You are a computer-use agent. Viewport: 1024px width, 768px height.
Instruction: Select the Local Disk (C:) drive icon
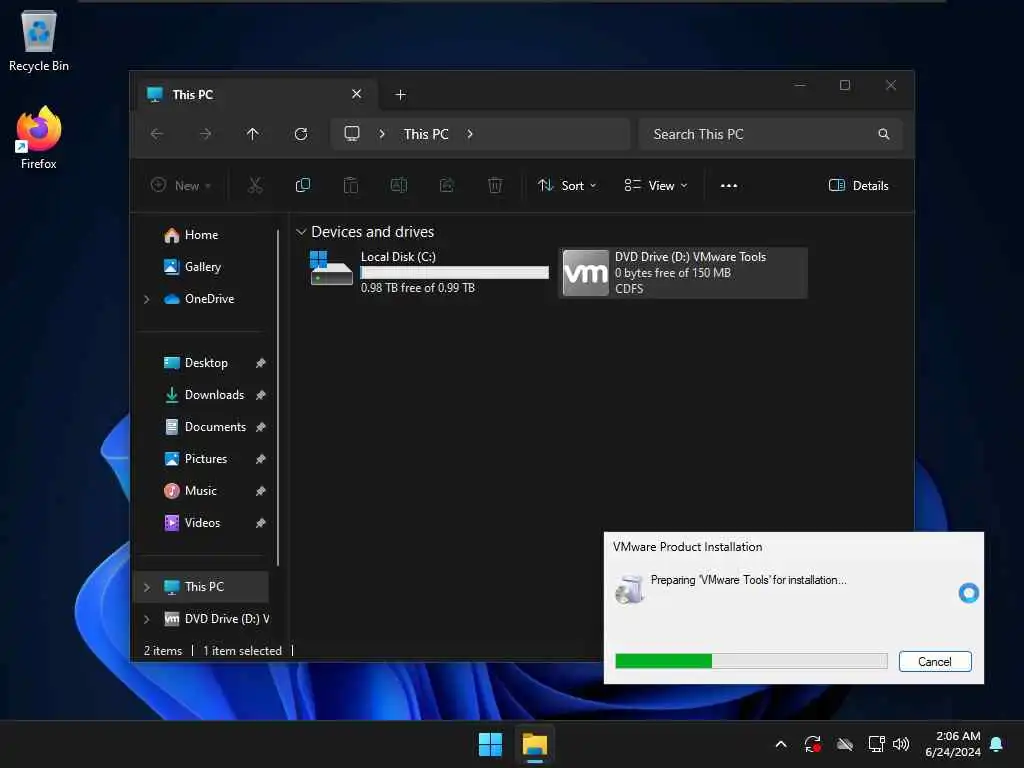331,269
